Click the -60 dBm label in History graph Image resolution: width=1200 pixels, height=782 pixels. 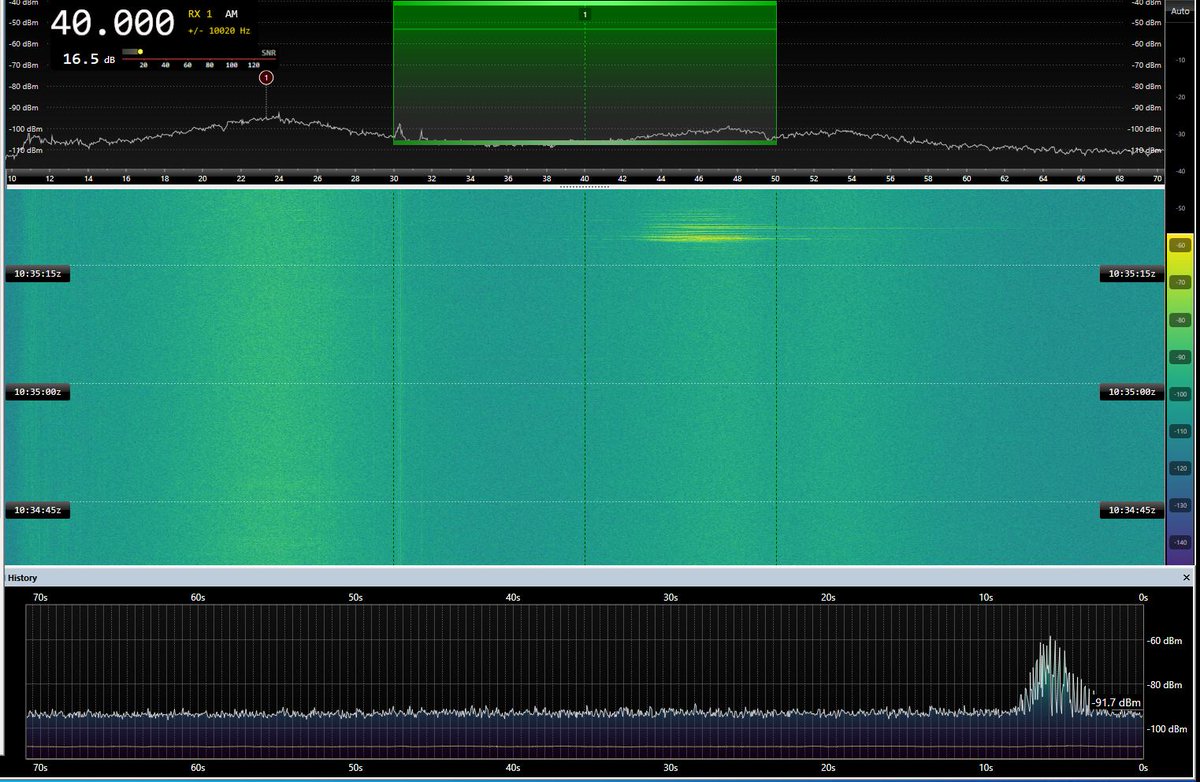click(1166, 641)
